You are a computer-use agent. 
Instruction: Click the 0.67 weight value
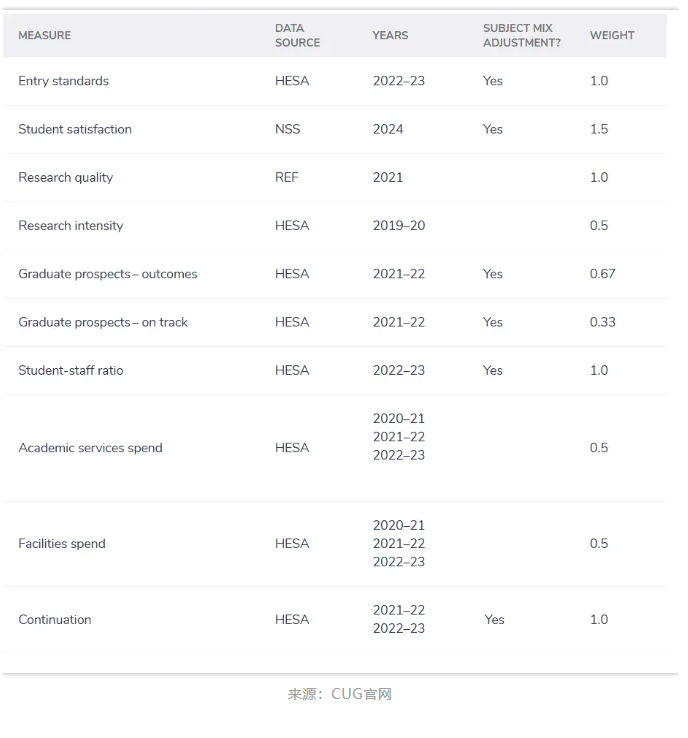click(x=602, y=274)
